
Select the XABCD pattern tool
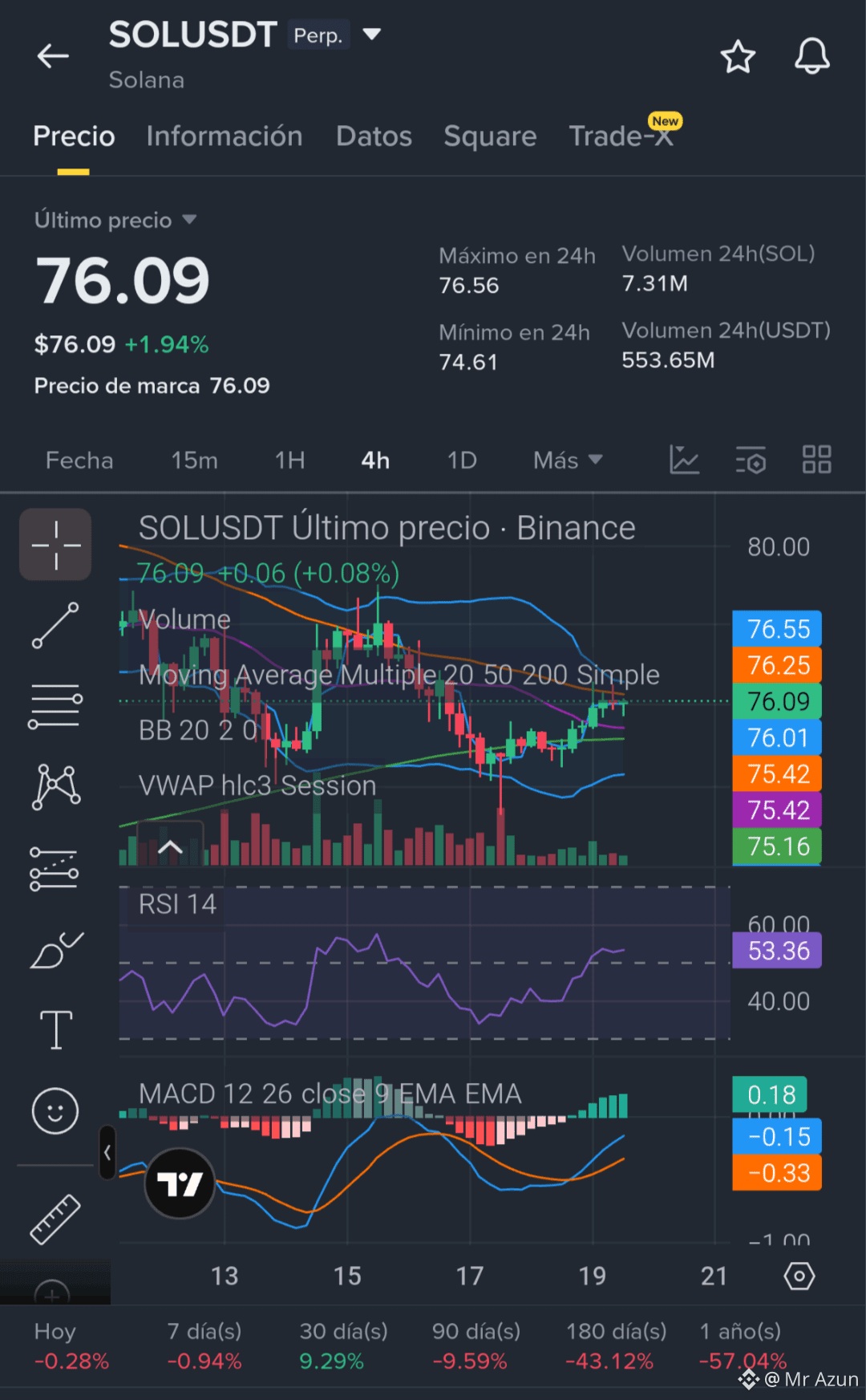[x=55, y=786]
